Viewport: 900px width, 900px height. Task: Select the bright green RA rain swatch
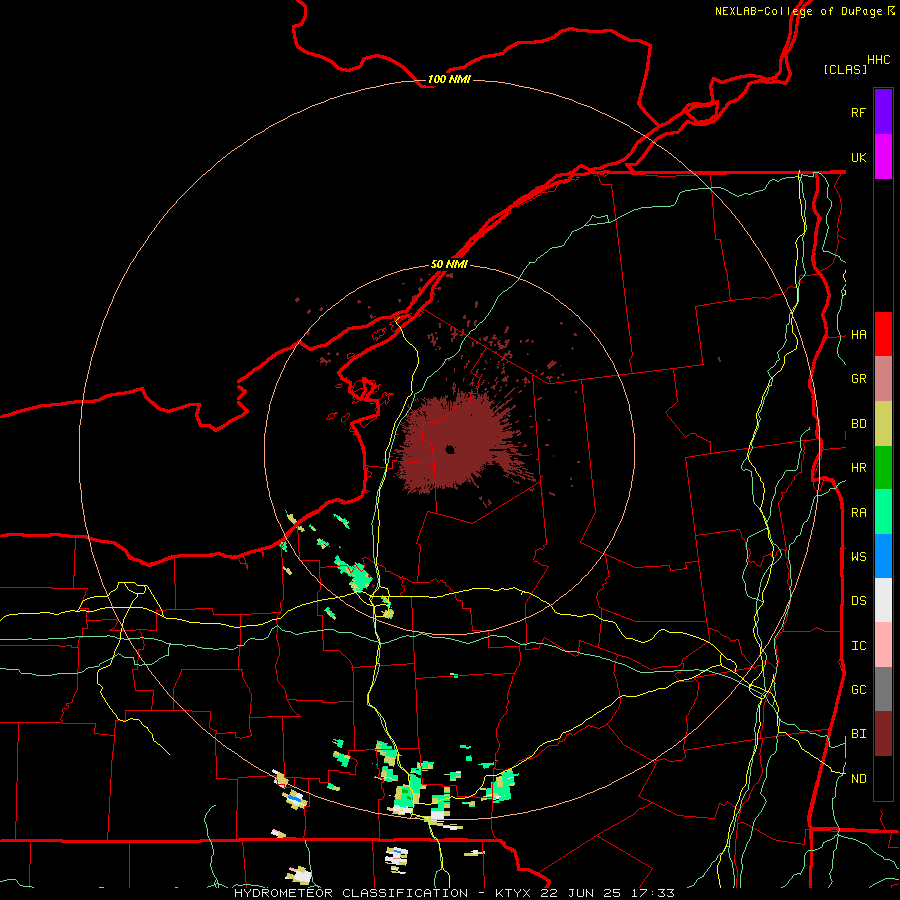(x=883, y=512)
